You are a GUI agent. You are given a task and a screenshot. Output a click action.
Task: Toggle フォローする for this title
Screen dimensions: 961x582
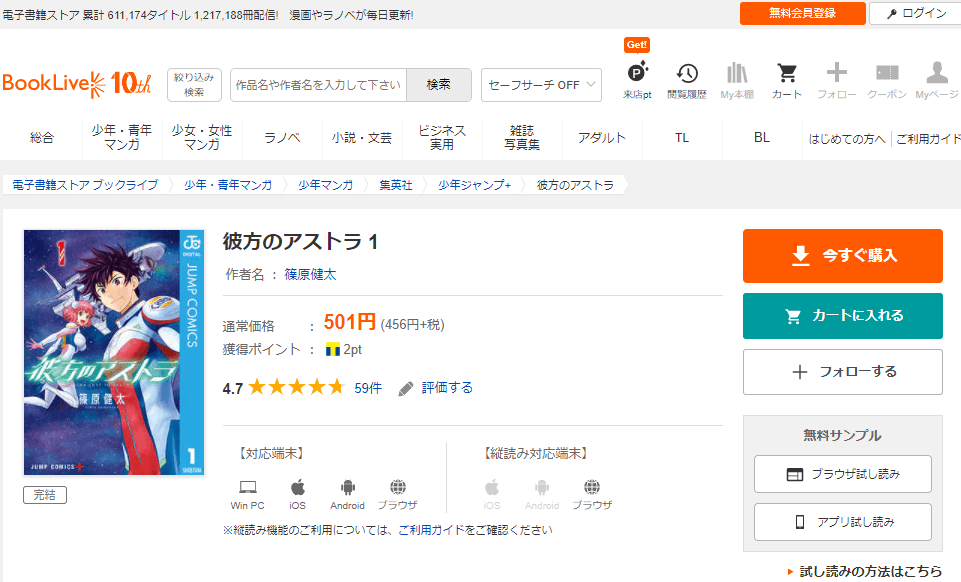(842, 372)
